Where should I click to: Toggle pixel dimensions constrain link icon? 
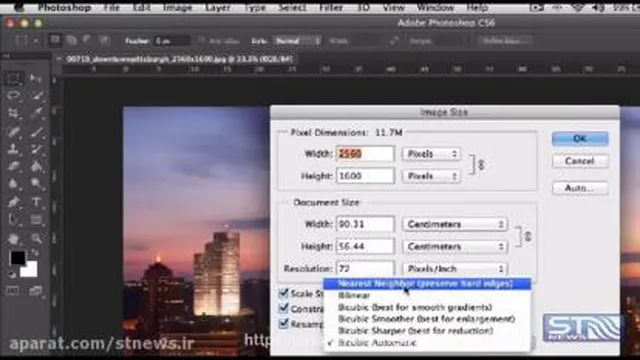tap(481, 165)
